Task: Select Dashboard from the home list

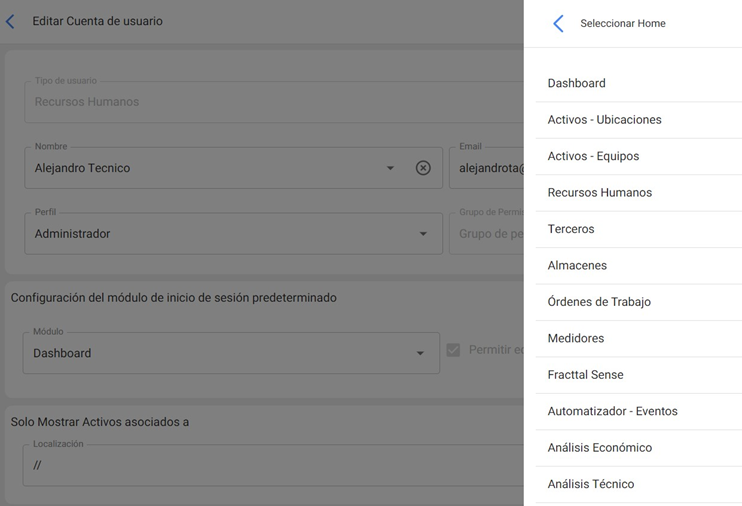Action: coord(576,83)
